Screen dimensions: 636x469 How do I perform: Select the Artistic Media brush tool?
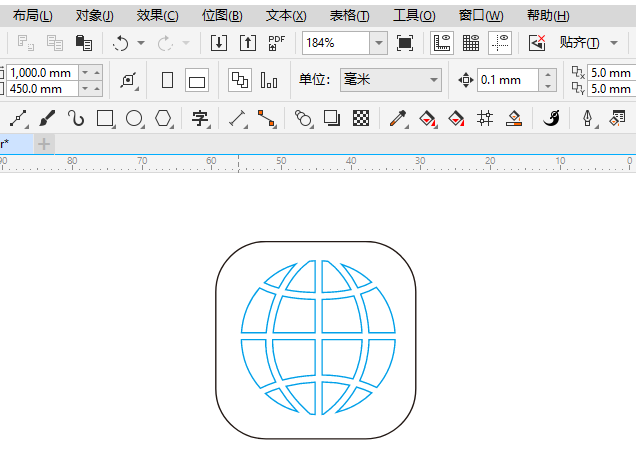pos(47,118)
